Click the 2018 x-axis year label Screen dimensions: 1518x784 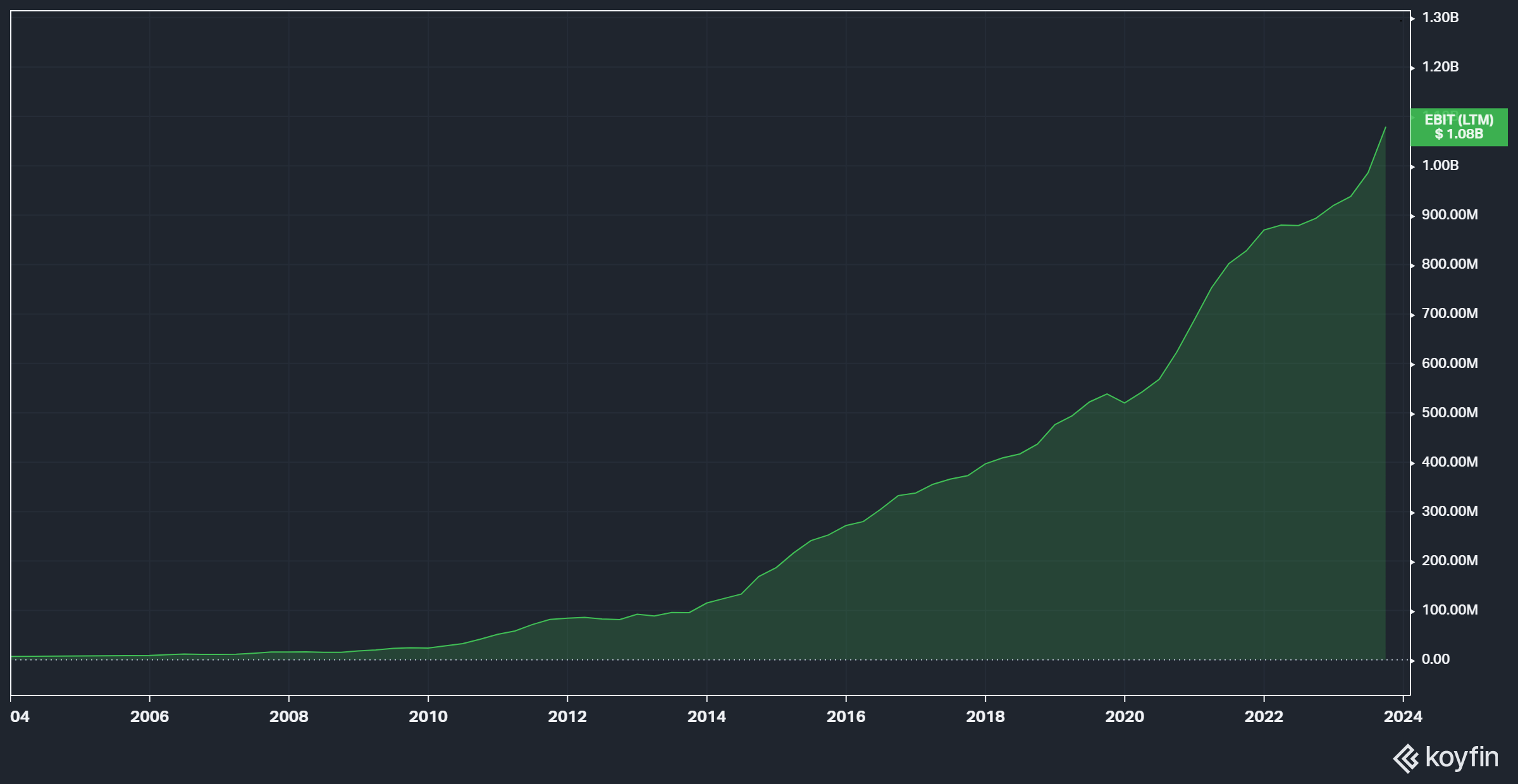(x=985, y=716)
